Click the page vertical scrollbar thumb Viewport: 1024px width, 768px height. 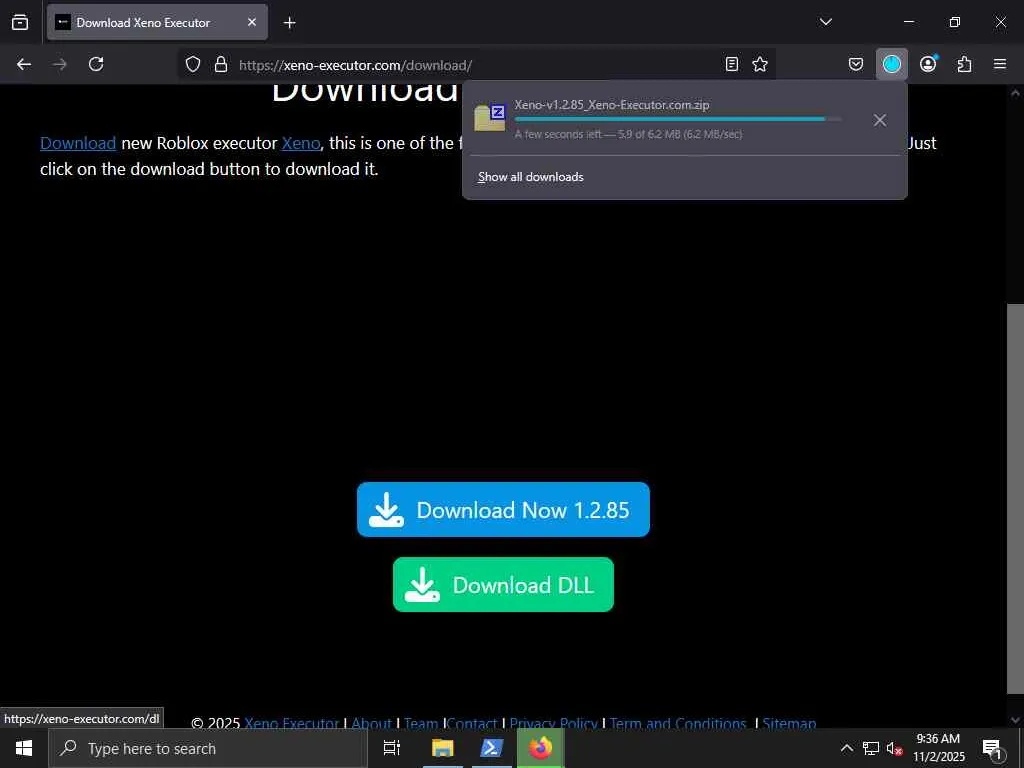(x=1015, y=499)
